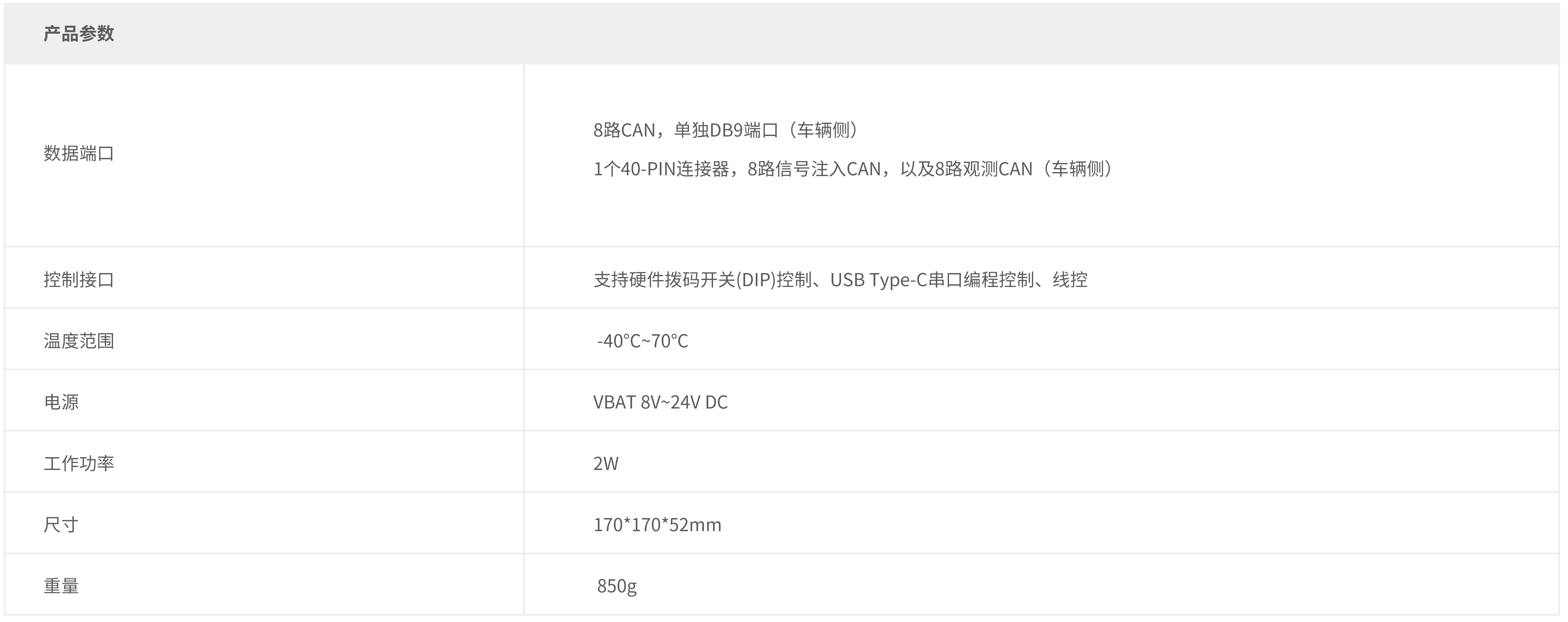Click the 8路CAN text
1568x622 pixels.
(x=624, y=130)
